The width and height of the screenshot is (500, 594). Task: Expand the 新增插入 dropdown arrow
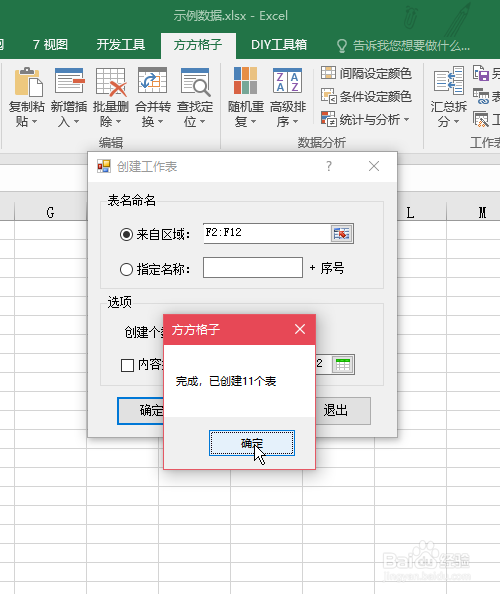(x=76, y=122)
